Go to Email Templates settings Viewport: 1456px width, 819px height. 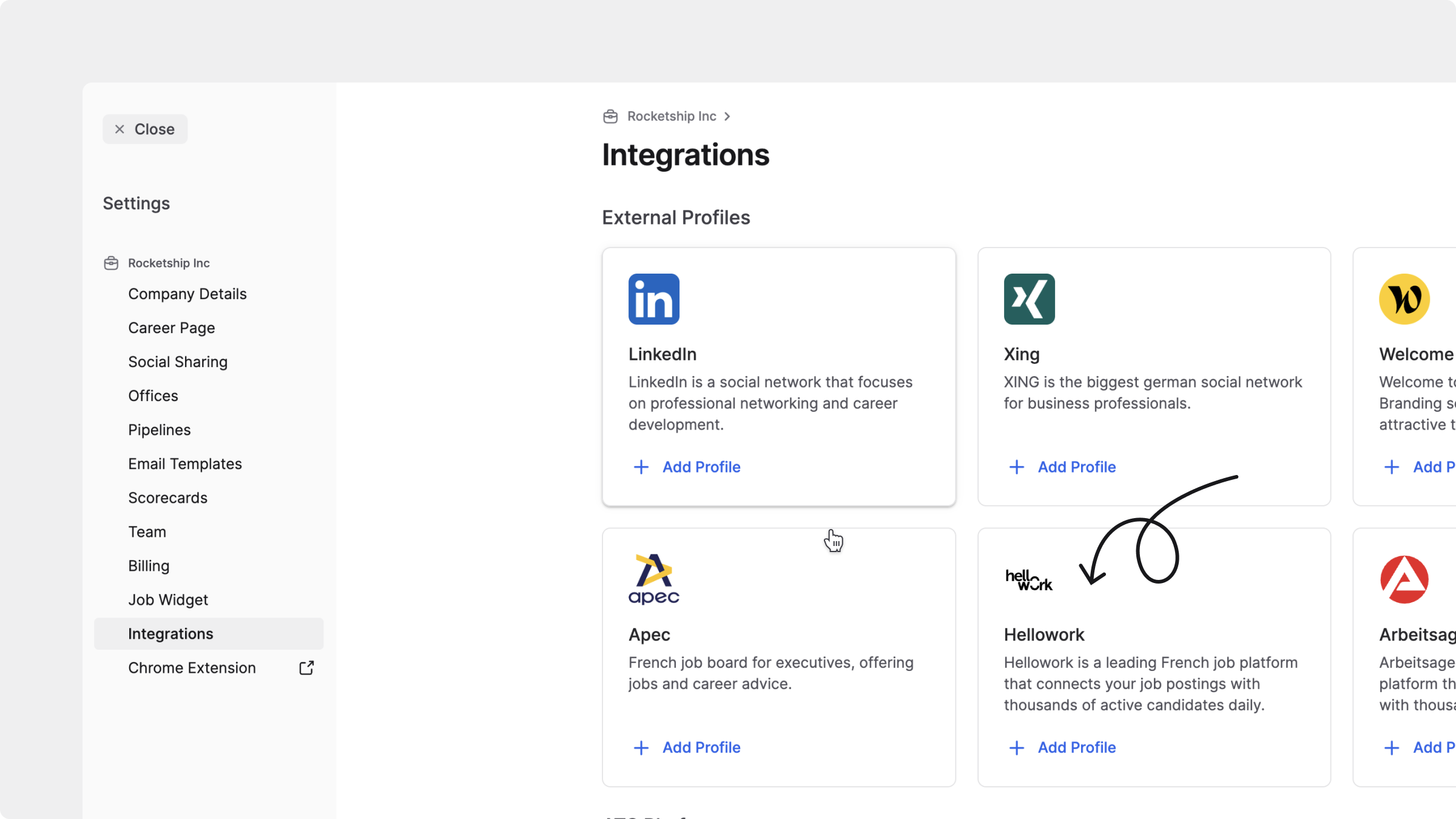click(x=184, y=464)
